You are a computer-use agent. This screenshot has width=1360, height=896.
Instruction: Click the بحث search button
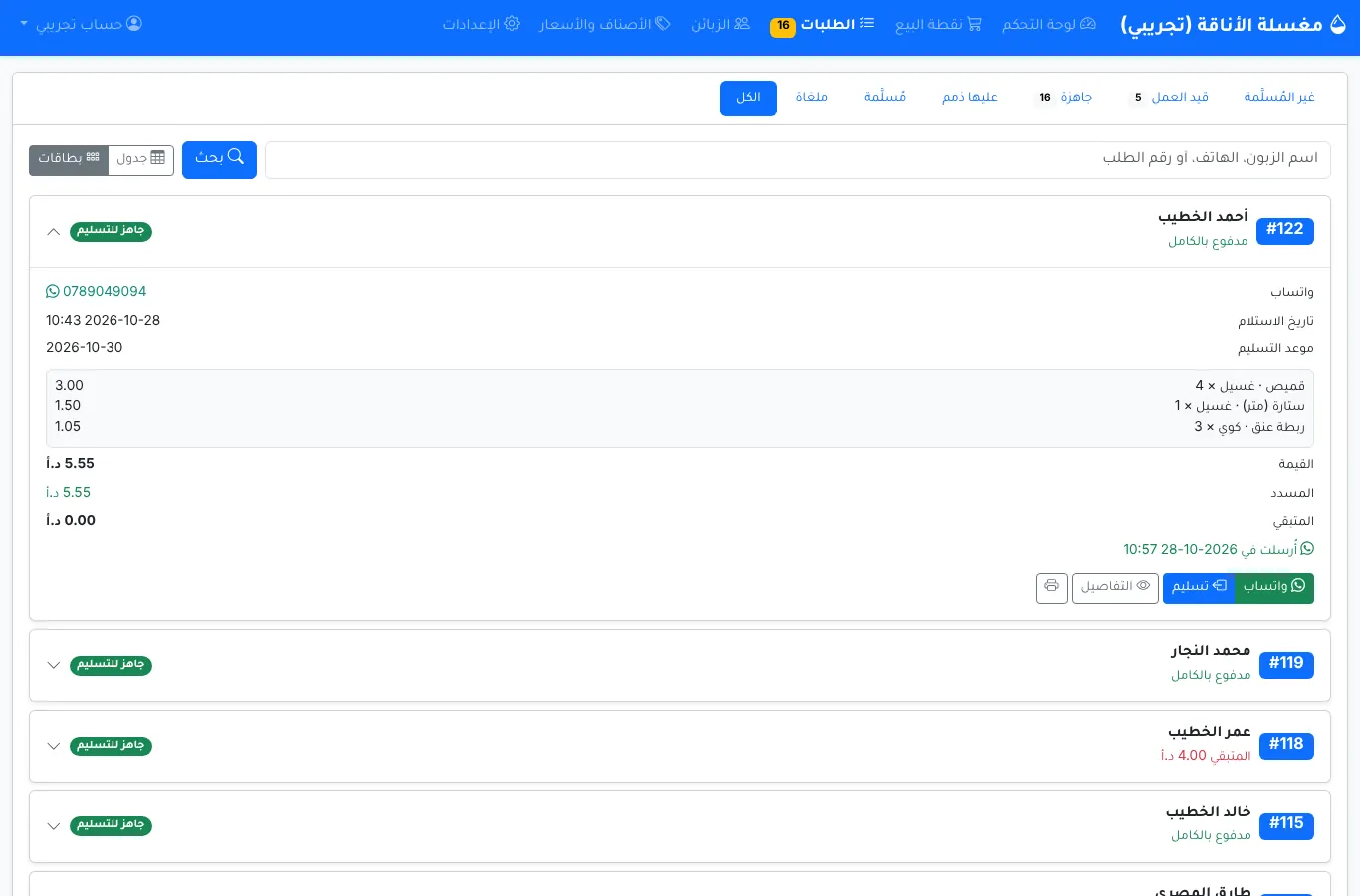(219, 159)
